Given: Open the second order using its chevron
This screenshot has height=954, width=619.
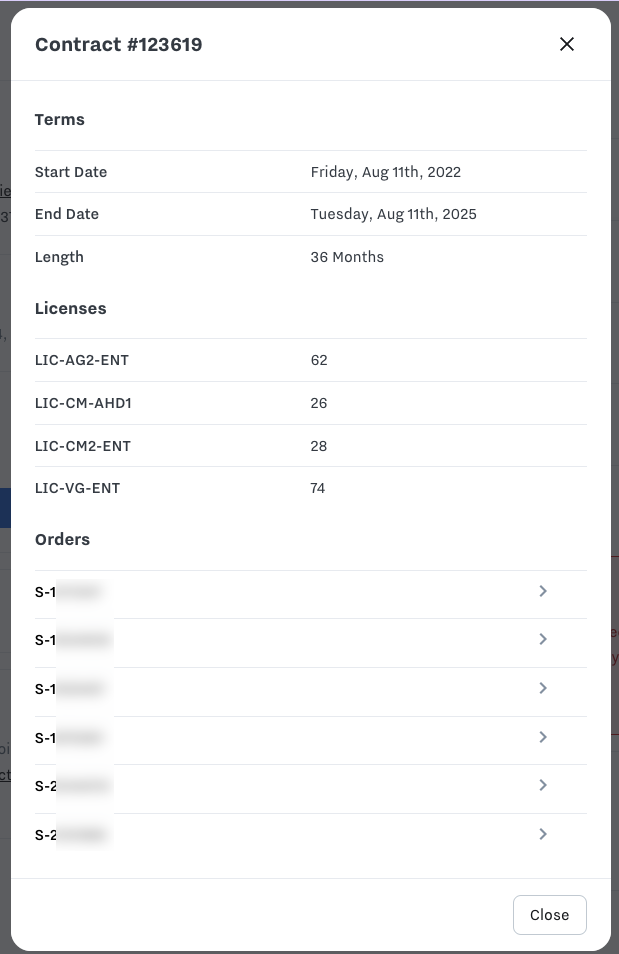Looking at the screenshot, I should 543,639.
